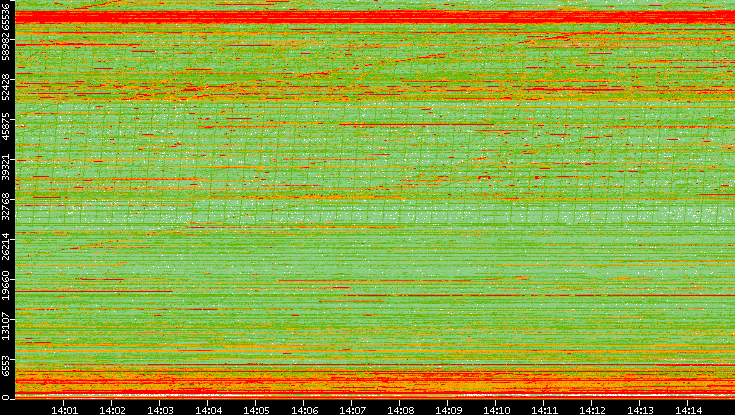Screen dimensions: 735x415
Task: Click the 14:08 time axis label
Action: pyautogui.click(x=400, y=410)
